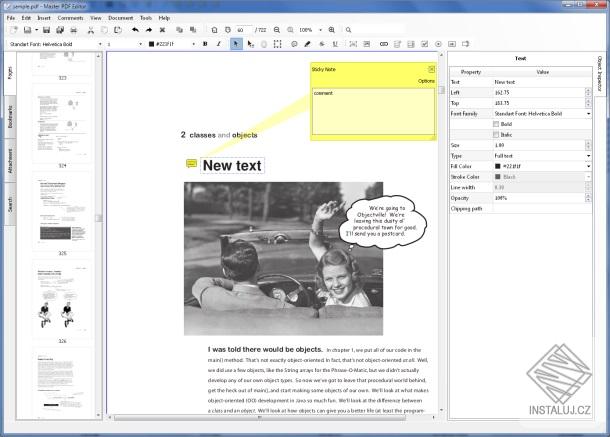Screen dimensions: 610x437
Task: Open the Comments menu
Action: coord(70,18)
